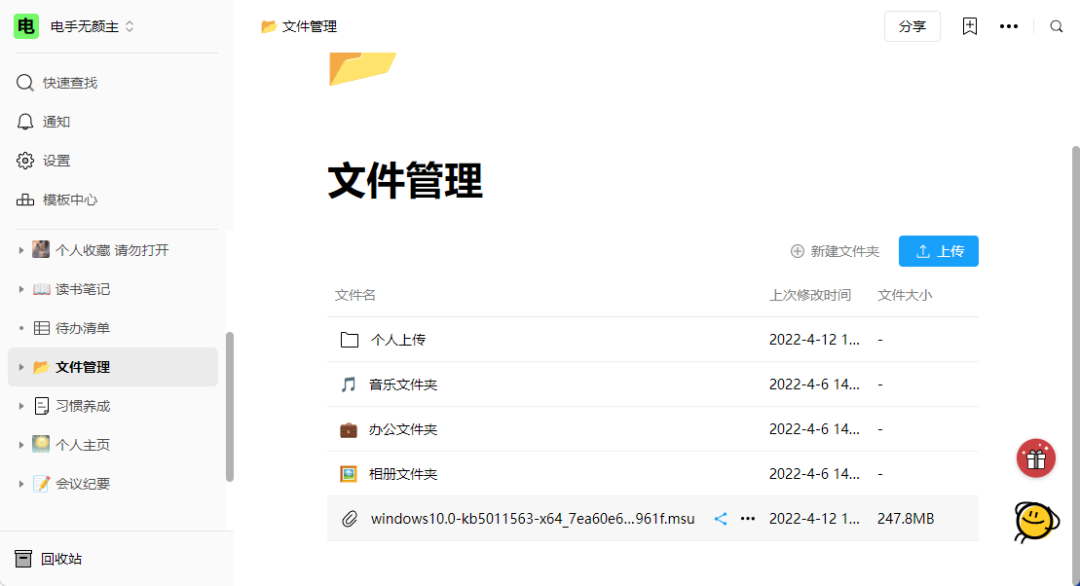Open 设置 settings from sidebar
Viewport: 1080px width, 586px height.
coord(55,160)
